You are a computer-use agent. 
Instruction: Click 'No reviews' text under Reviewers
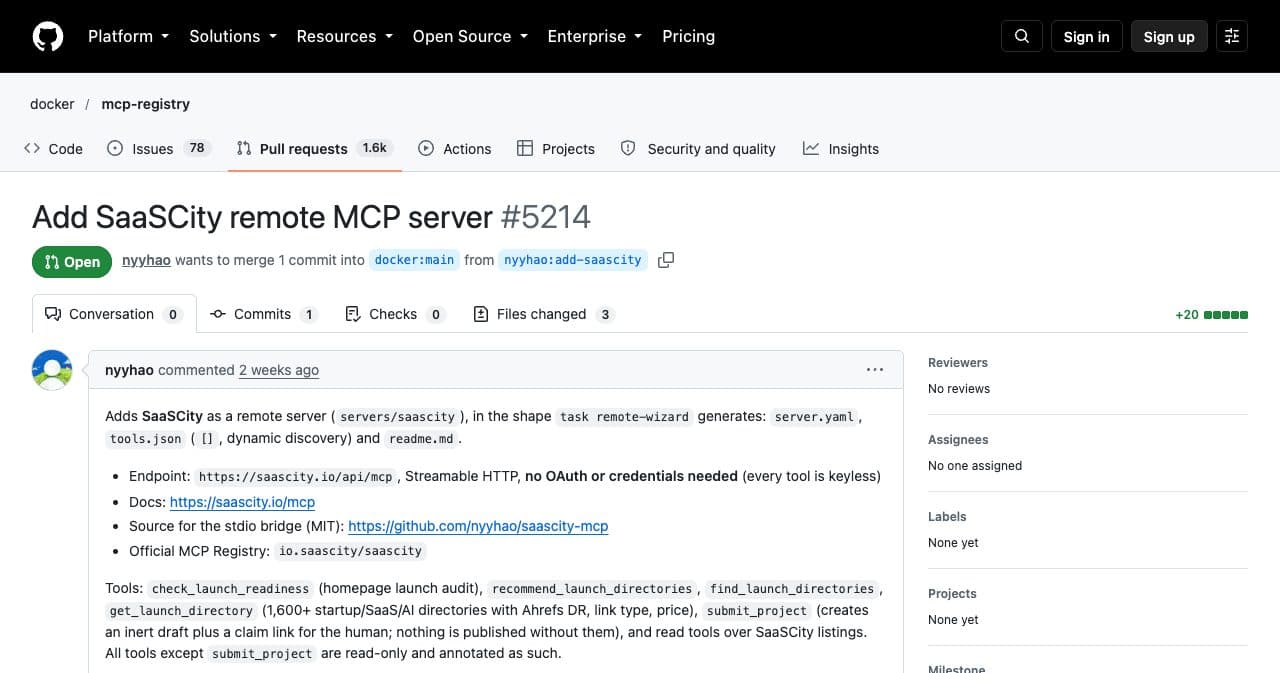coord(959,389)
